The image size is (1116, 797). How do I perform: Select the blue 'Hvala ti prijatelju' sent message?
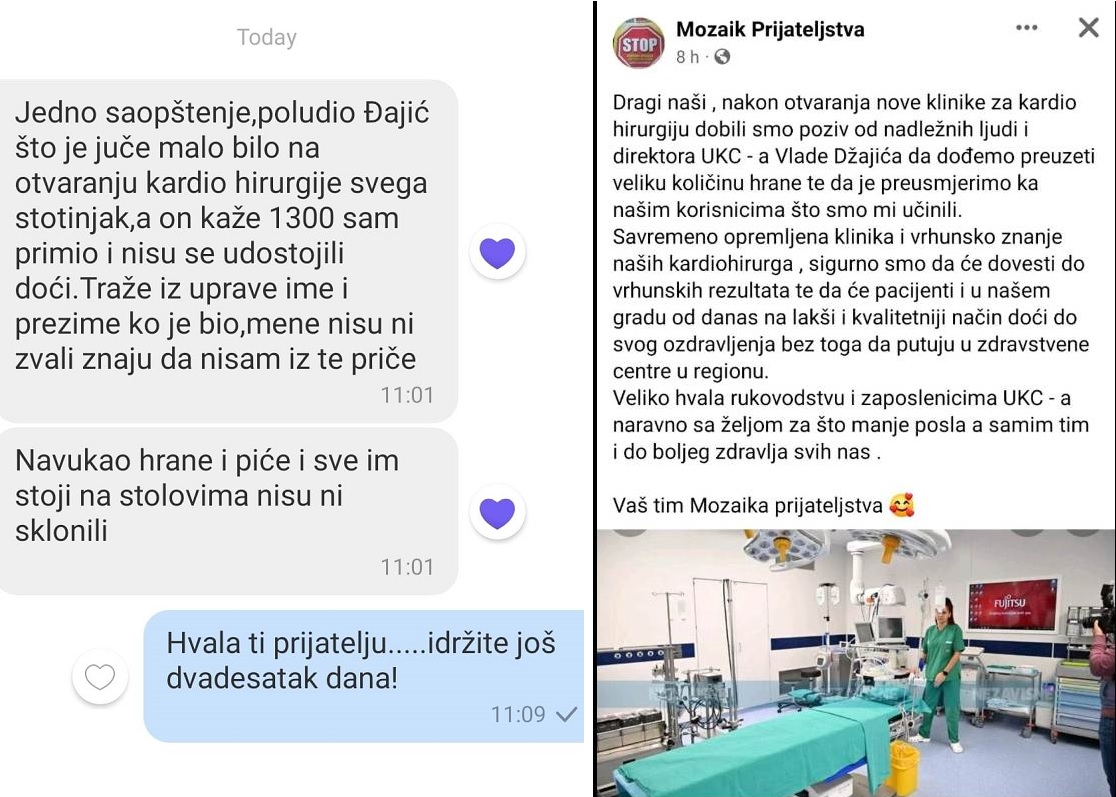[364, 676]
